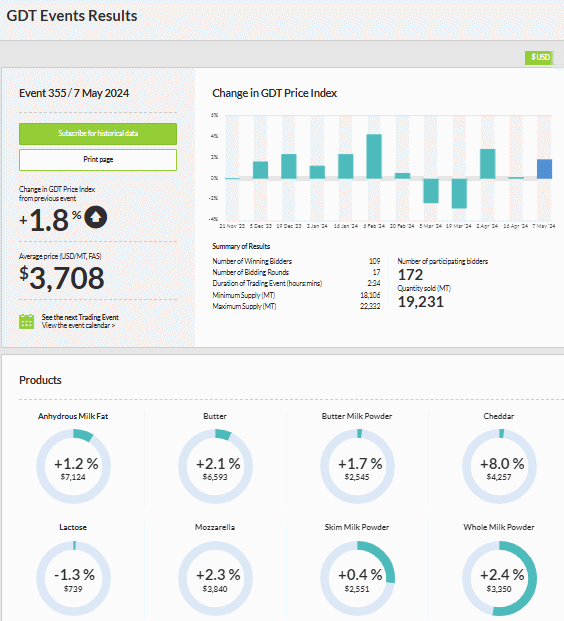Click the Anhydrous Milk Fat product title
564x621 pixels.
(x=73, y=416)
